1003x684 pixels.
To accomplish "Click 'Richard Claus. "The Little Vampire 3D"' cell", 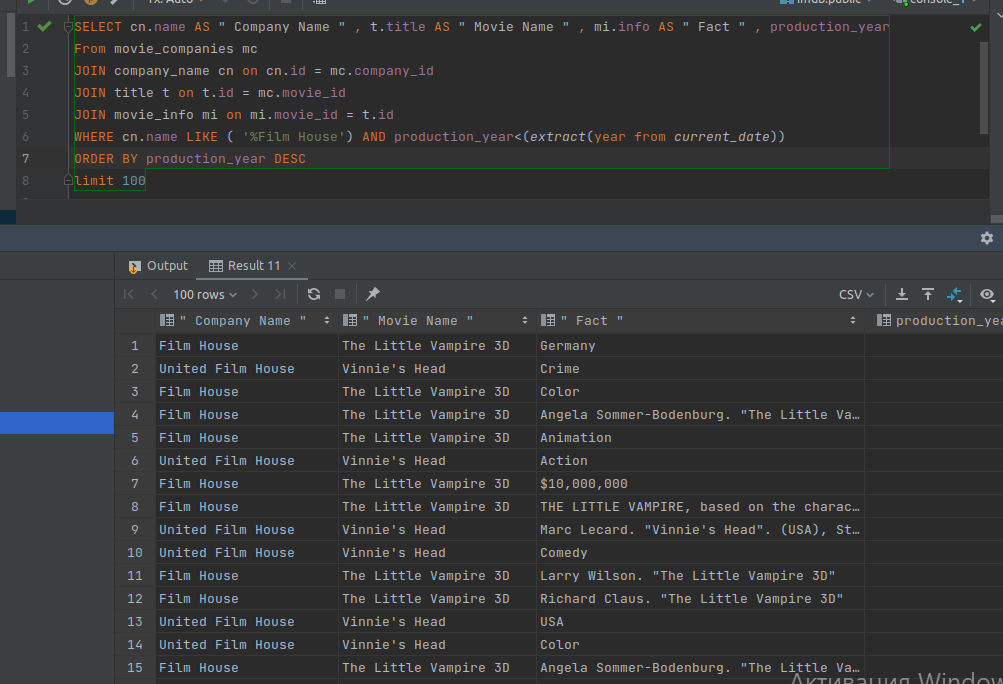I will coord(700,599).
